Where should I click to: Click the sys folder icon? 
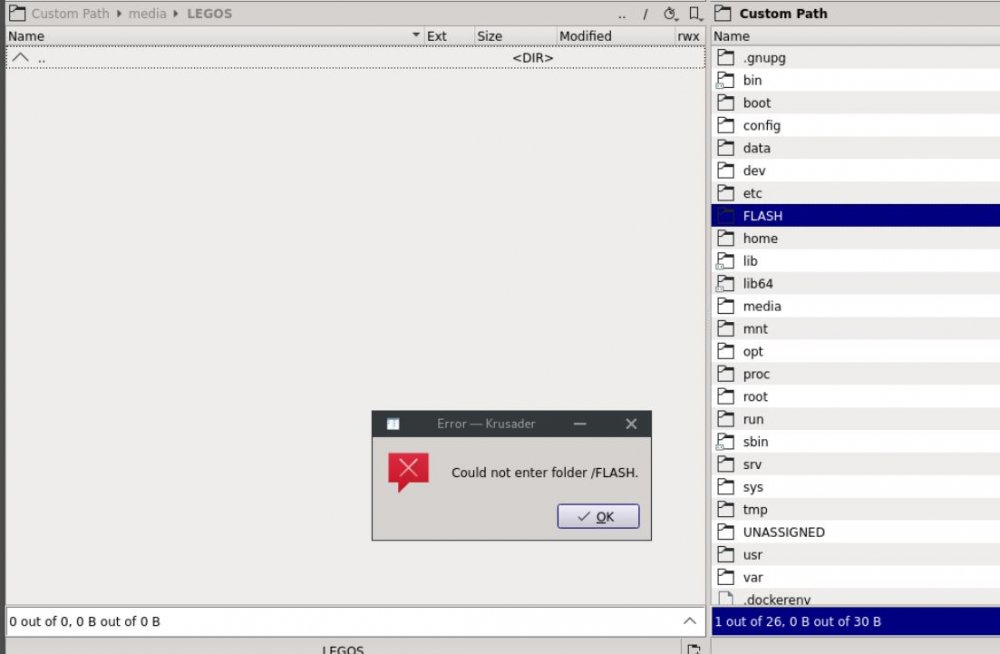725,487
